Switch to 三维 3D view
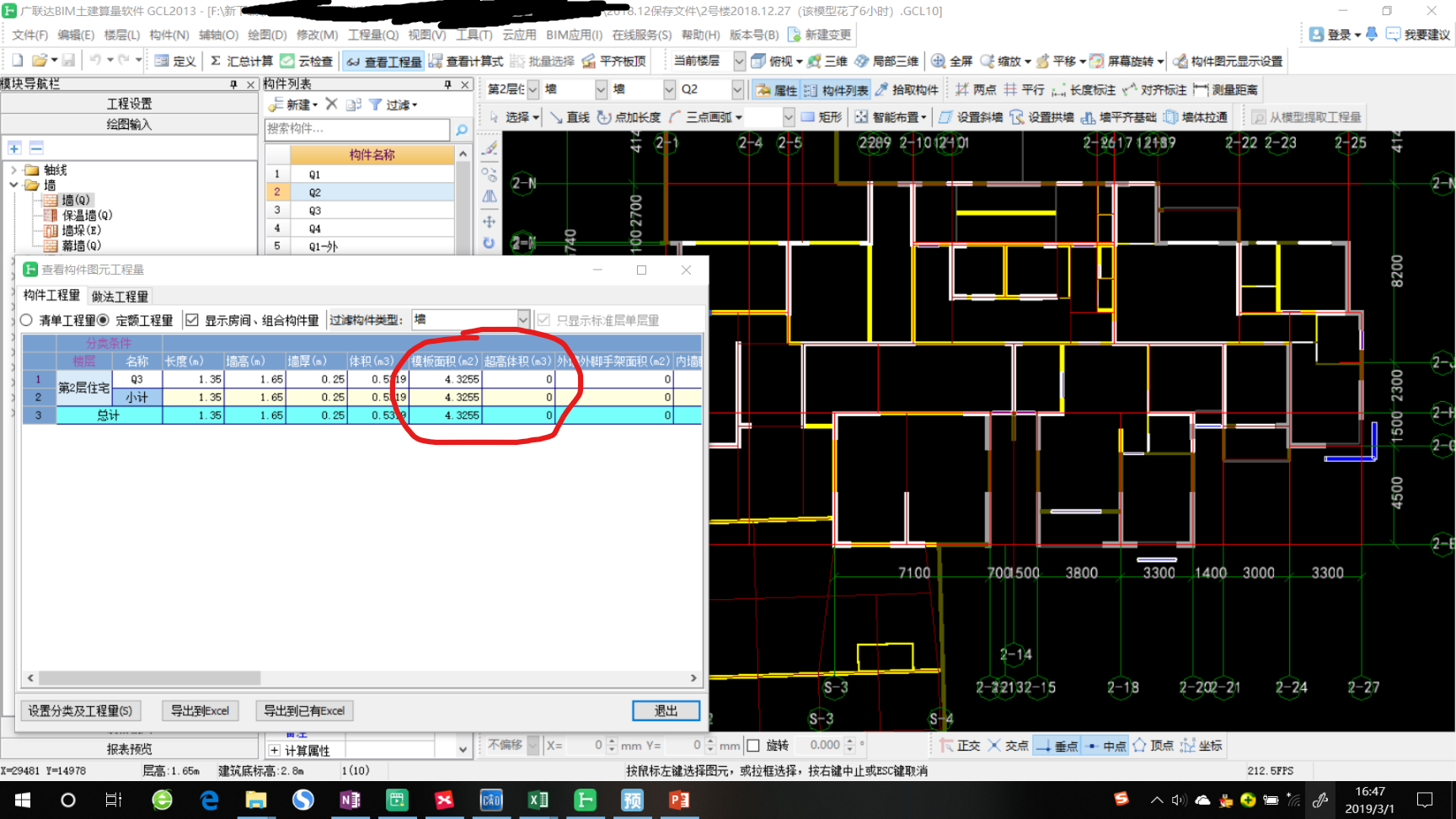Image resolution: width=1456 pixels, height=819 pixels. [x=827, y=61]
